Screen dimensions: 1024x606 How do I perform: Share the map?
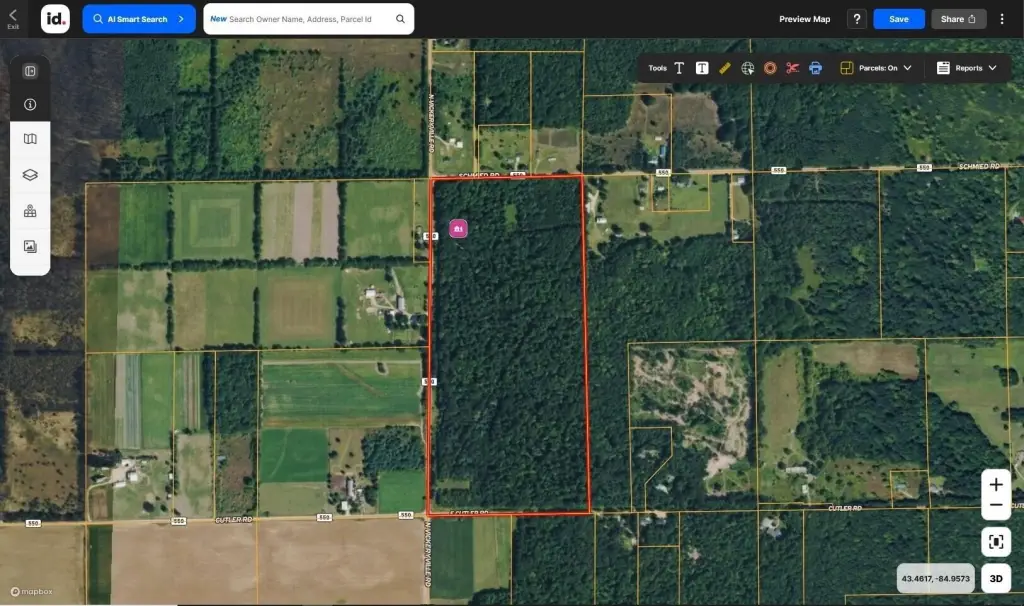958,19
